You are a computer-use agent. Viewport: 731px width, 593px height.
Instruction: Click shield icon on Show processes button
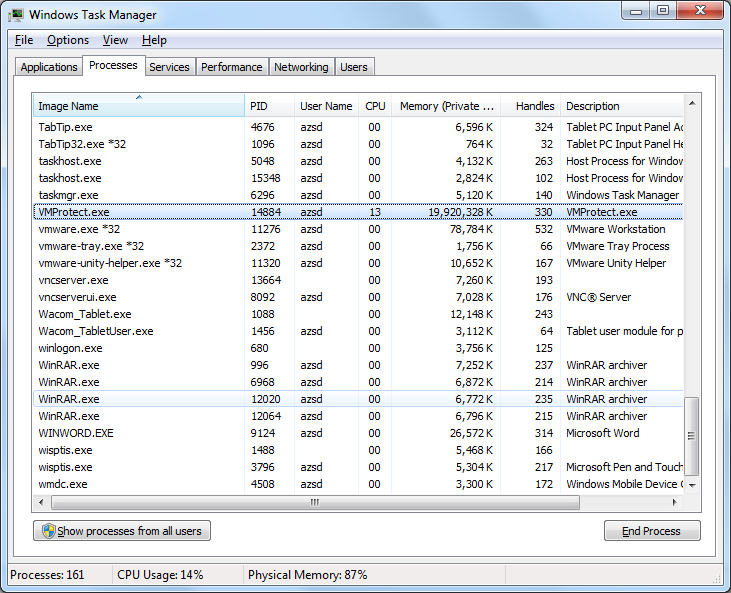click(47, 531)
